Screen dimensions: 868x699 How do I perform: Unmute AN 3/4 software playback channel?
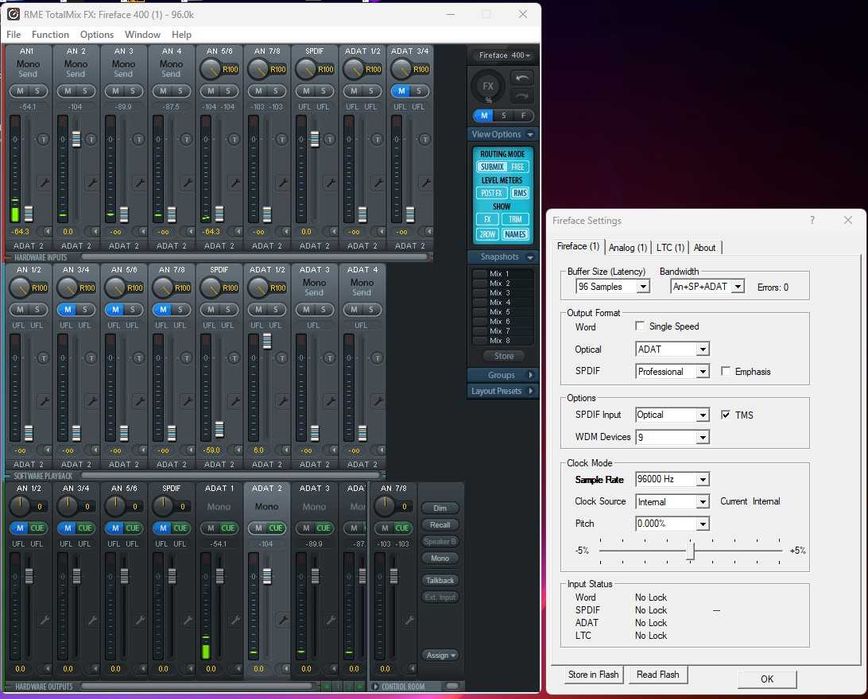(x=68, y=309)
